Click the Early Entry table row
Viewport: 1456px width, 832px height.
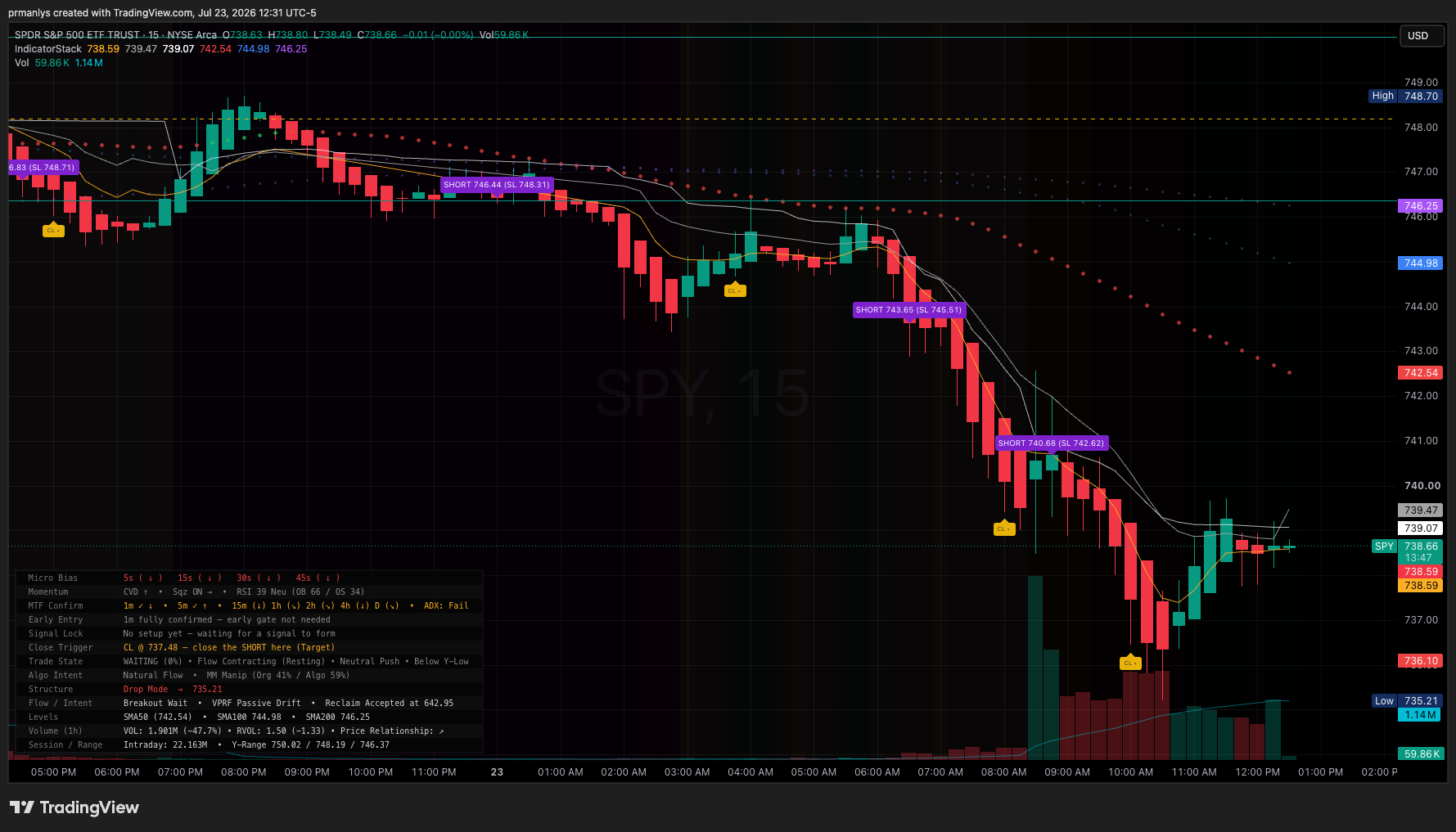pyautogui.click(x=249, y=620)
